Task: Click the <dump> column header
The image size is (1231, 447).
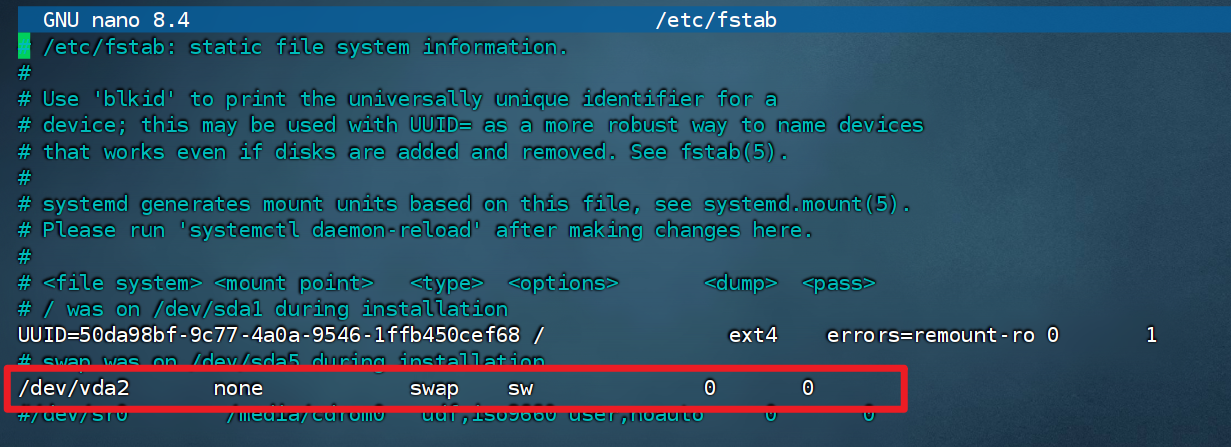Action: [741, 283]
